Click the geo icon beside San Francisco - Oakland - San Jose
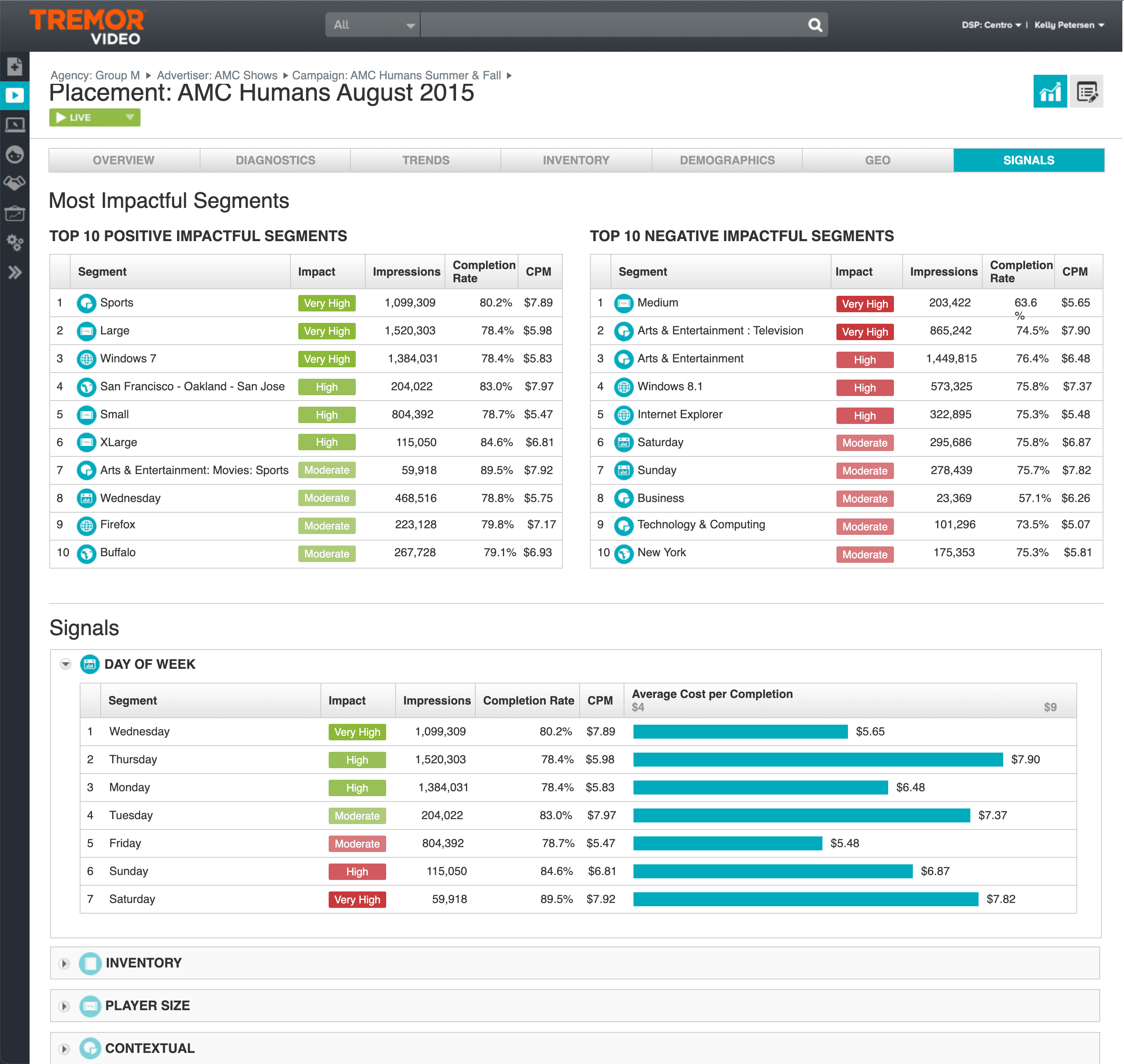Viewport: 1124px width, 1064px height. coord(86,387)
